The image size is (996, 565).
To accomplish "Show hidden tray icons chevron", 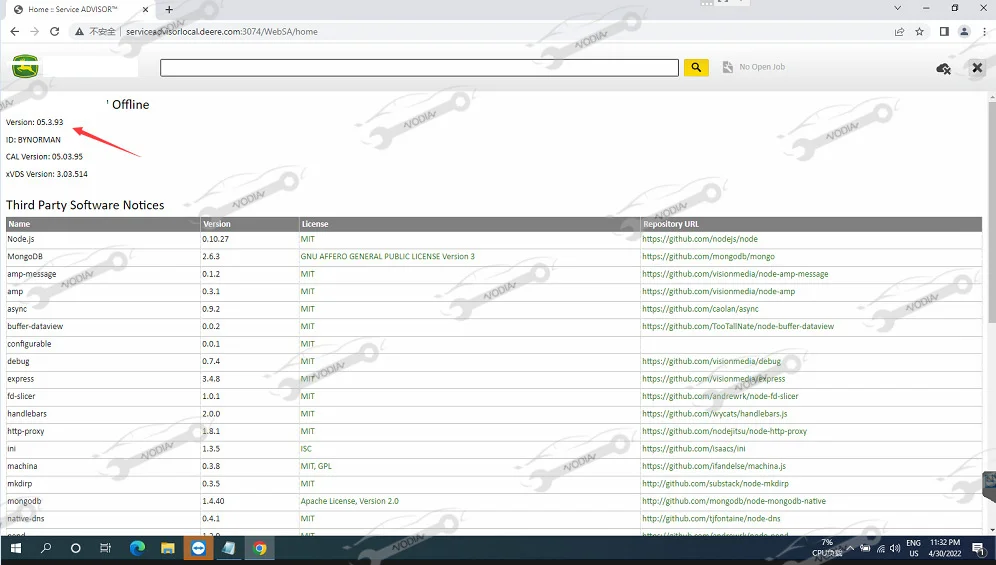I will tap(850, 548).
